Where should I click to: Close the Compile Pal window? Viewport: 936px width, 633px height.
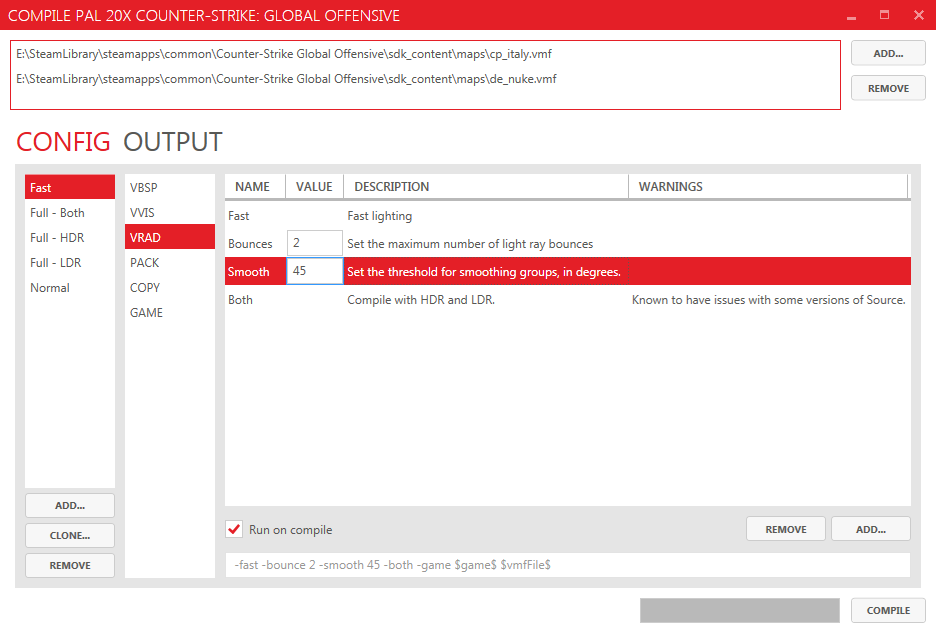click(x=919, y=16)
